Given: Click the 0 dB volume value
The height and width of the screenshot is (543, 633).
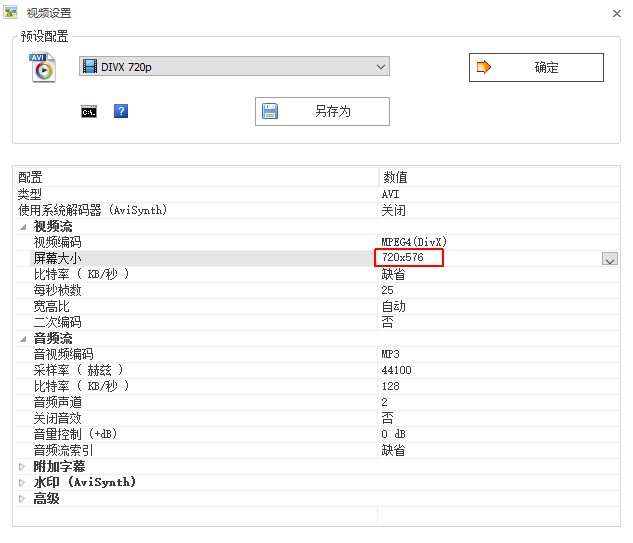Looking at the screenshot, I should point(393,434).
